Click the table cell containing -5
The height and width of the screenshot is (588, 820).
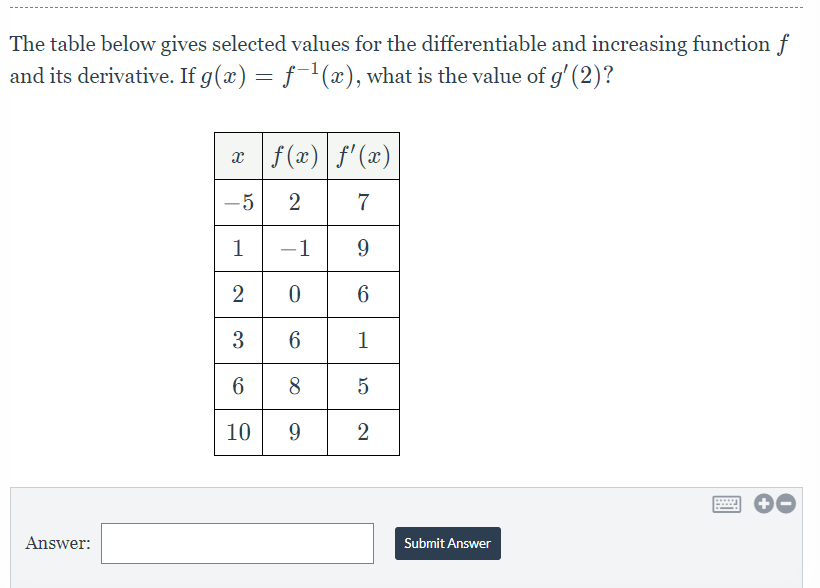[x=238, y=202]
